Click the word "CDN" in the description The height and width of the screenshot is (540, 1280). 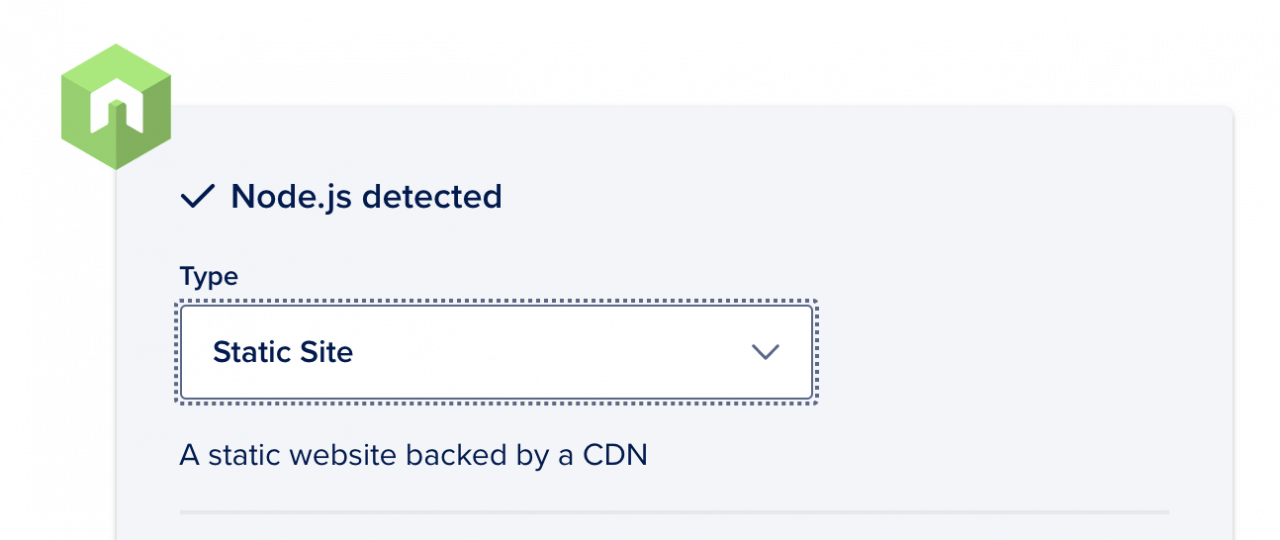coord(616,455)
